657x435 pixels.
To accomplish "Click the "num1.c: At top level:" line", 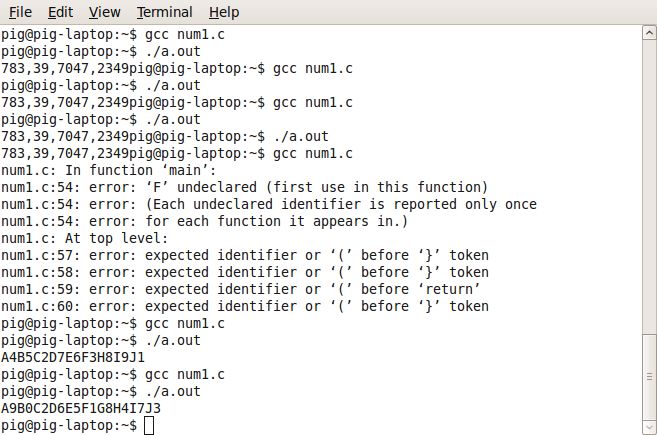I will [84, 238].
